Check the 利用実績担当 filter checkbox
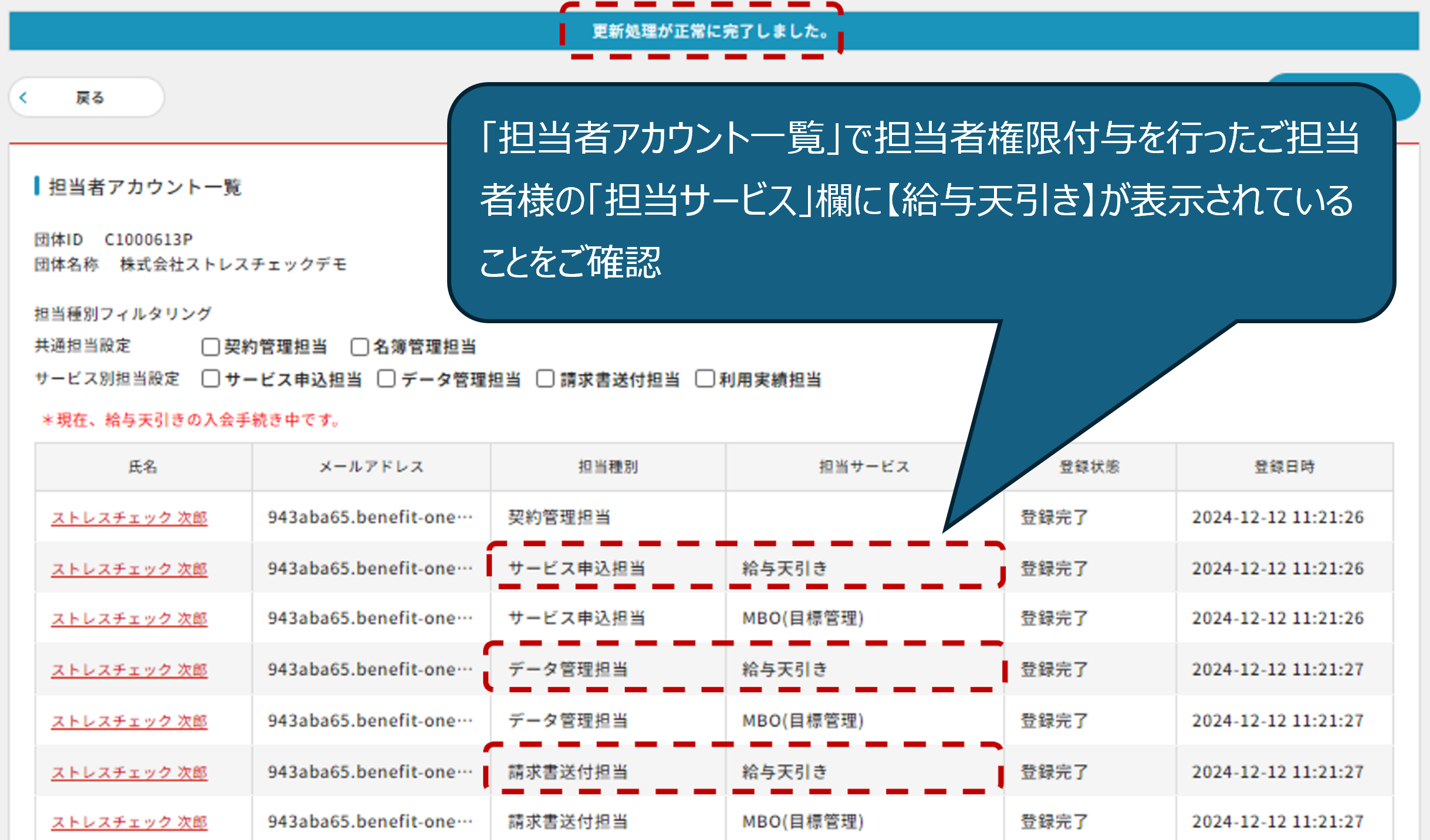1430x840 pixels. tap(704, 379)
